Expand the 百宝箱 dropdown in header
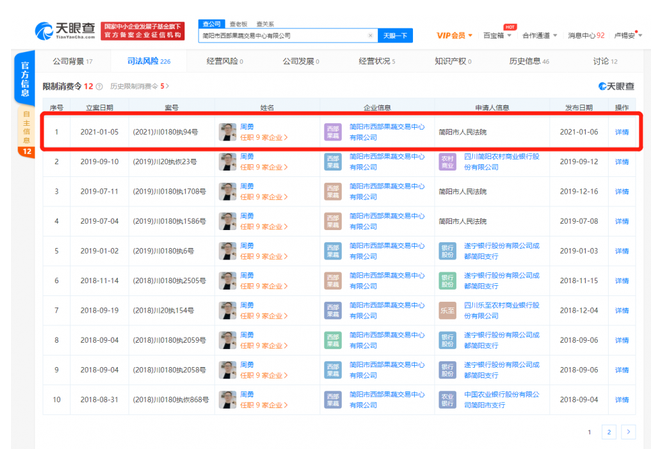 [498, 36]
